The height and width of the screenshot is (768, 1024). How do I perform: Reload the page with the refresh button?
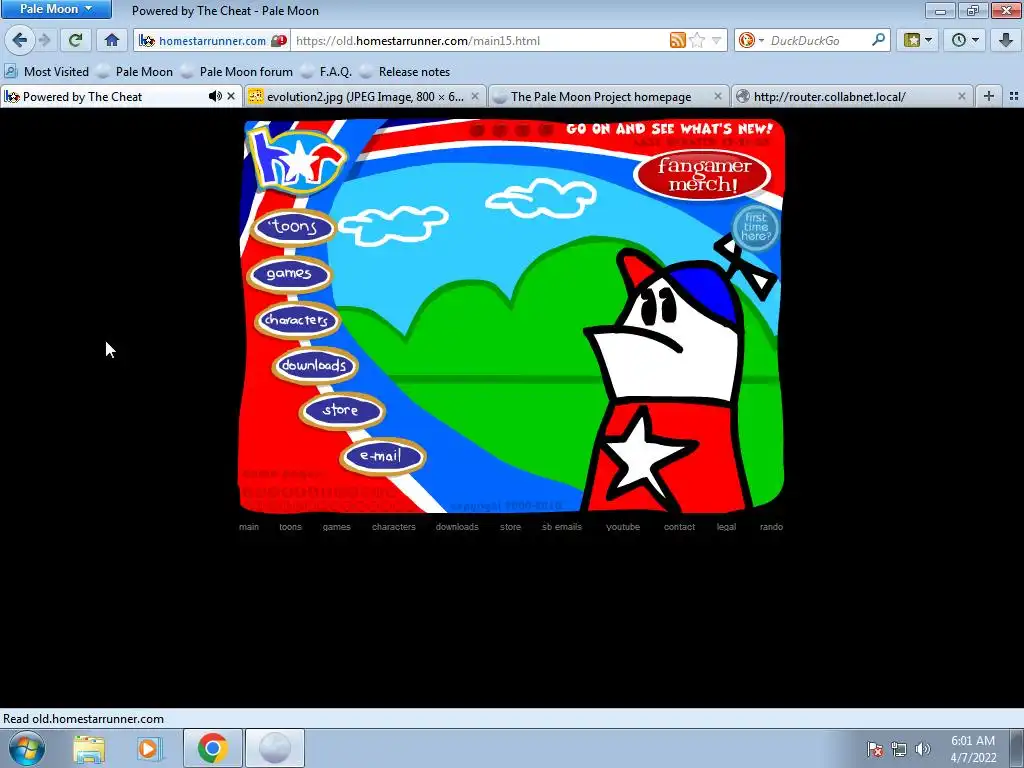coord(75,40)
